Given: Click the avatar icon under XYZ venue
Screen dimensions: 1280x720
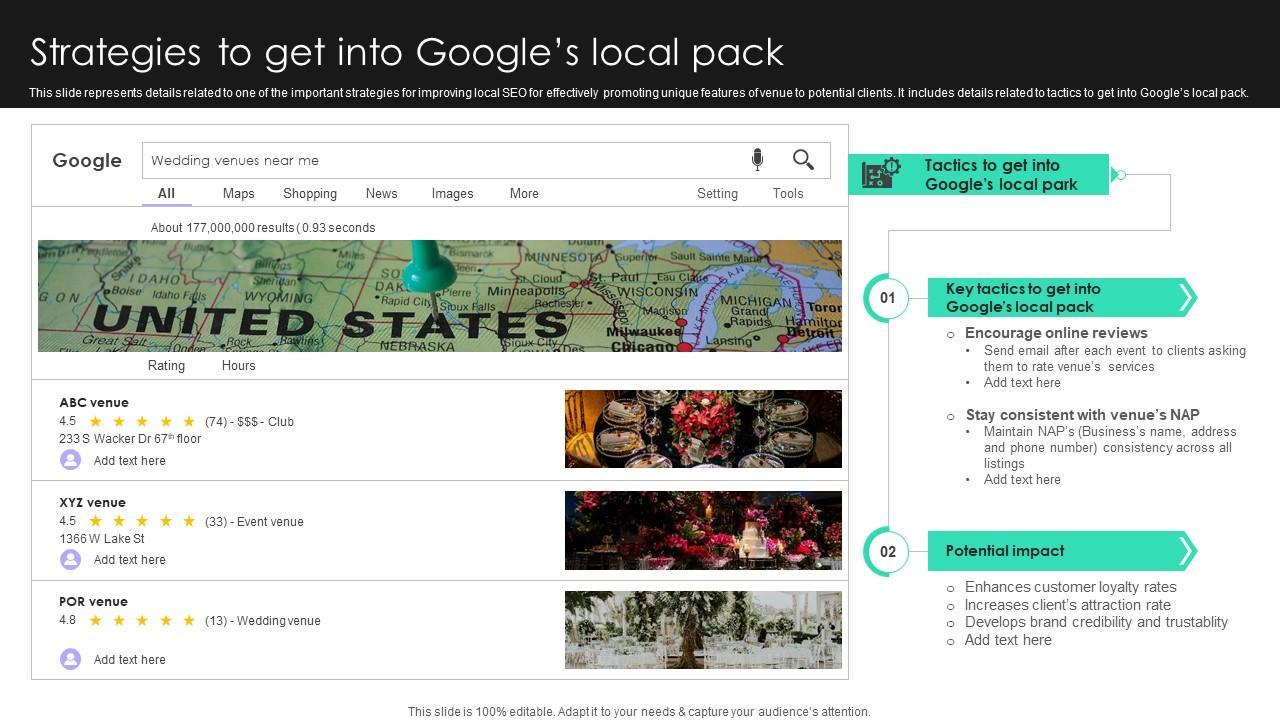Looking at the screenshot, I should pos(70,559).
